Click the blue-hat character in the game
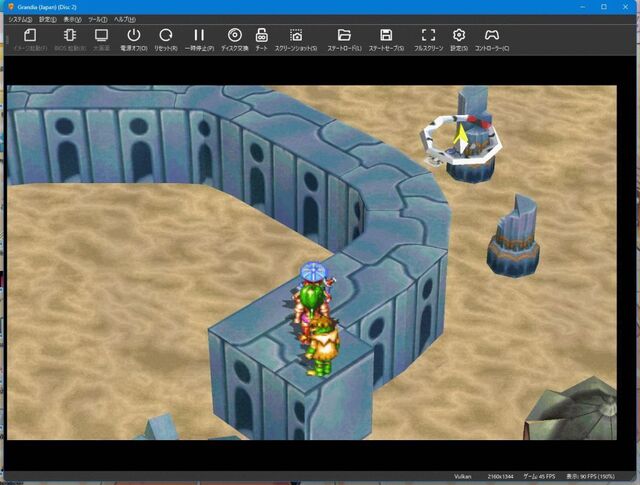The width and height of the screenshot is (640, 485). click(313, 273)
